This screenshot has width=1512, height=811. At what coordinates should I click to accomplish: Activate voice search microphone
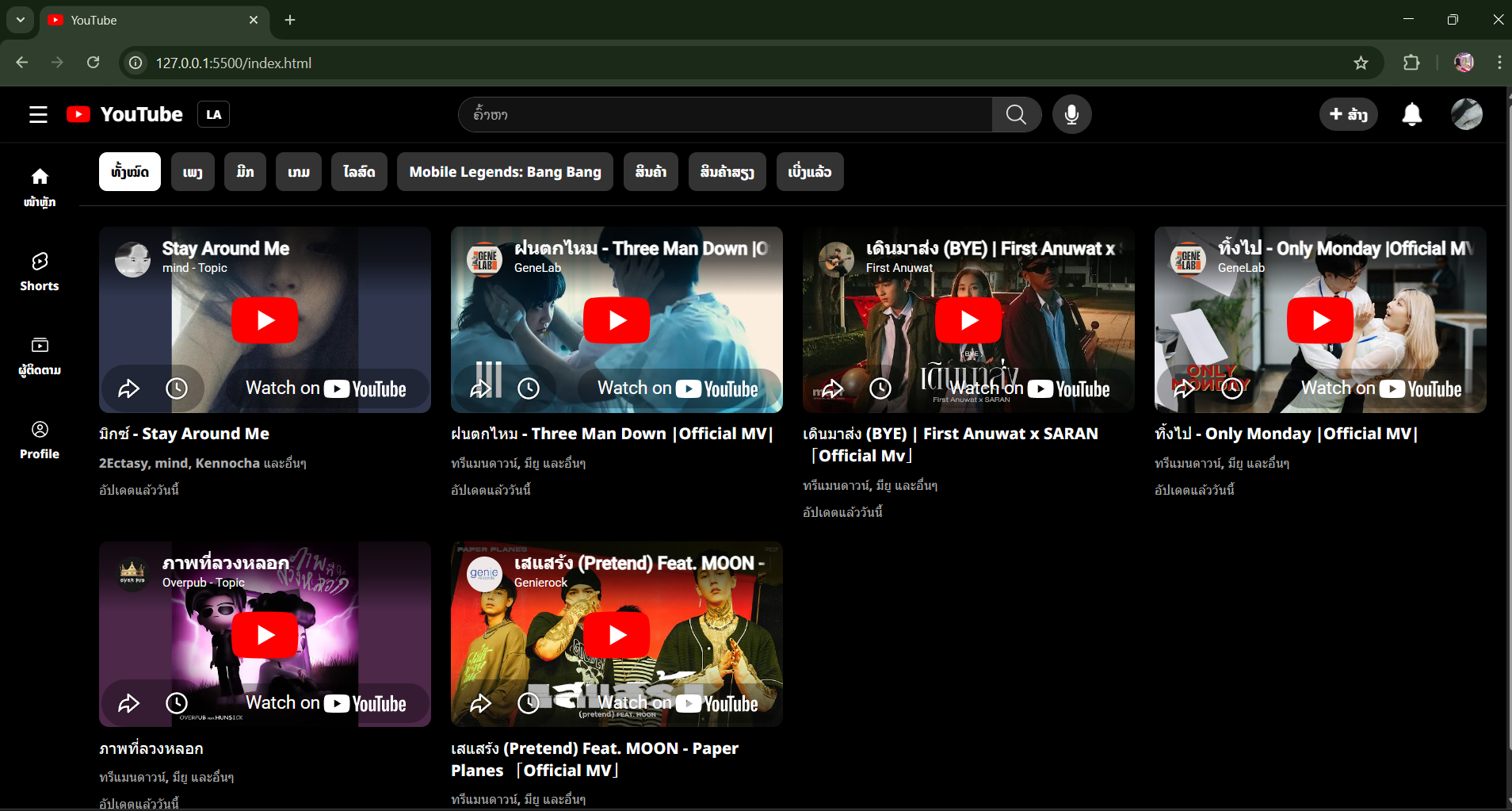(1071, 115)
